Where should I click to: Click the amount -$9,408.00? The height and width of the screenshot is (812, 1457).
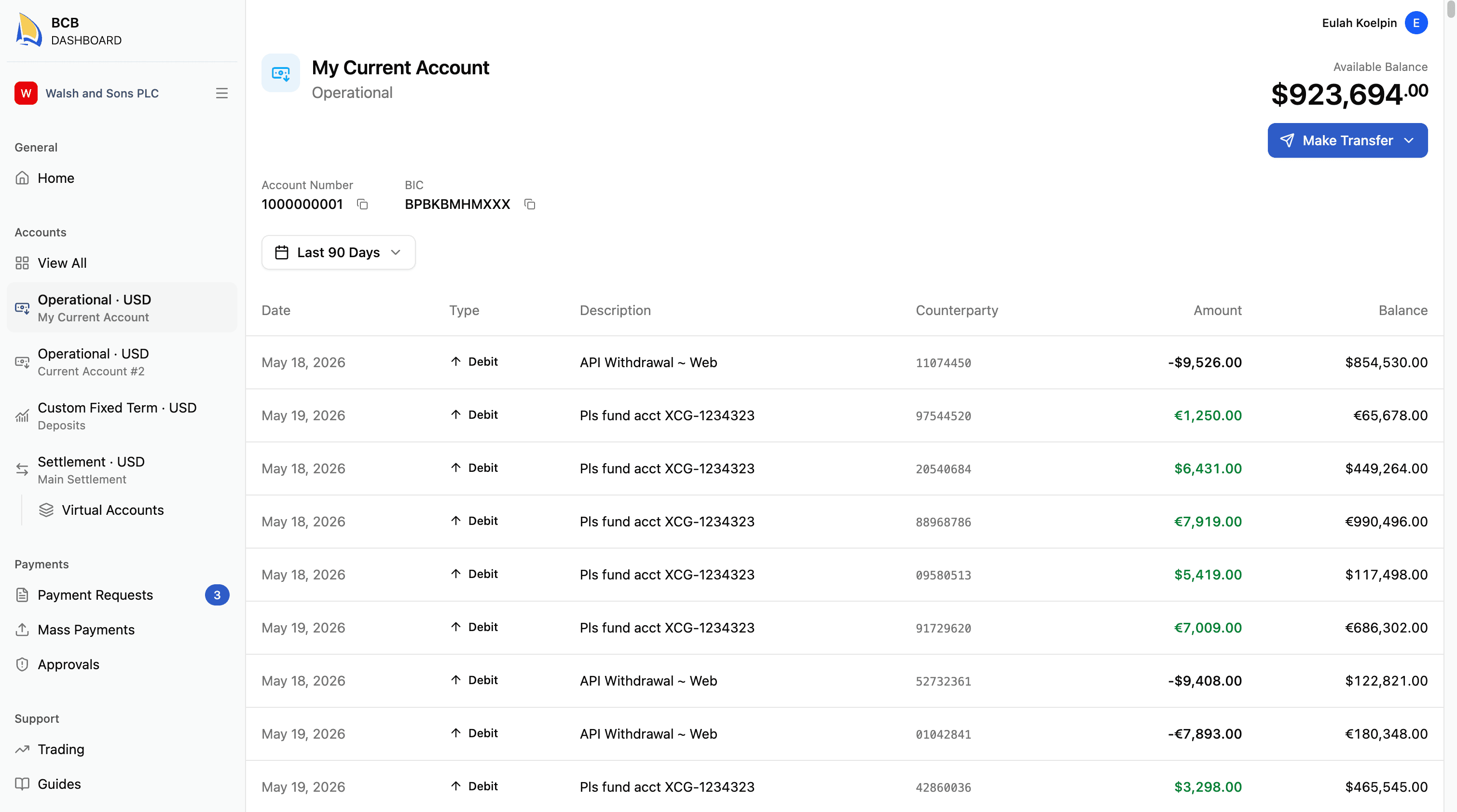[x=1205, y=681]
